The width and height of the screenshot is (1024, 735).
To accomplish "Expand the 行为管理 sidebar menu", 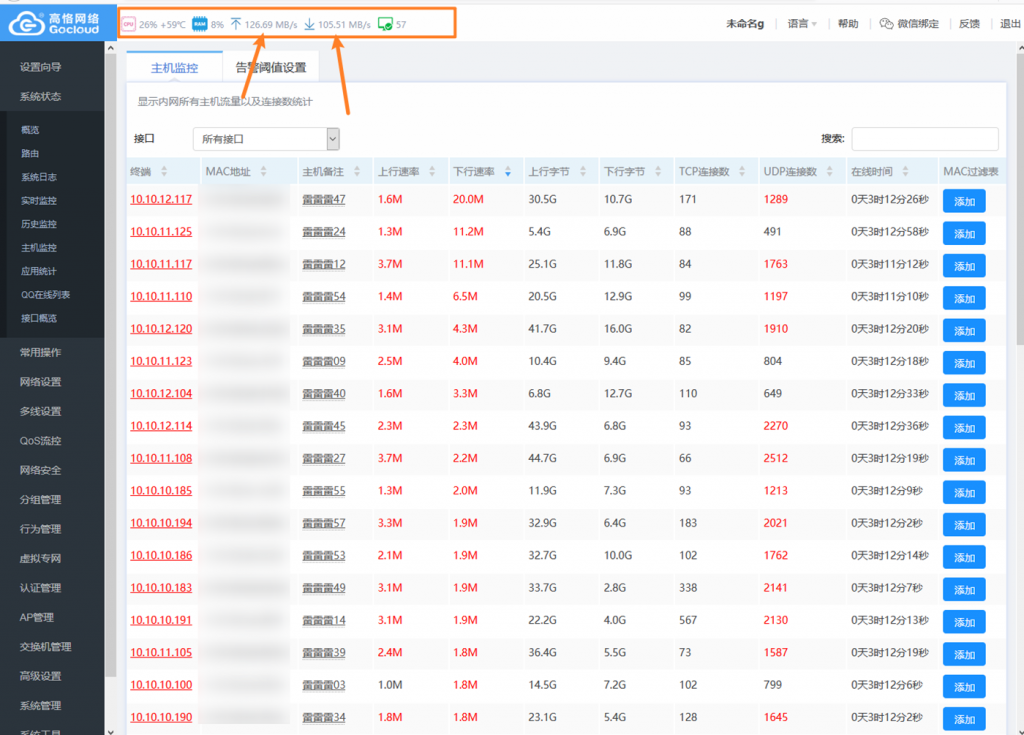I will pos(41,529).
